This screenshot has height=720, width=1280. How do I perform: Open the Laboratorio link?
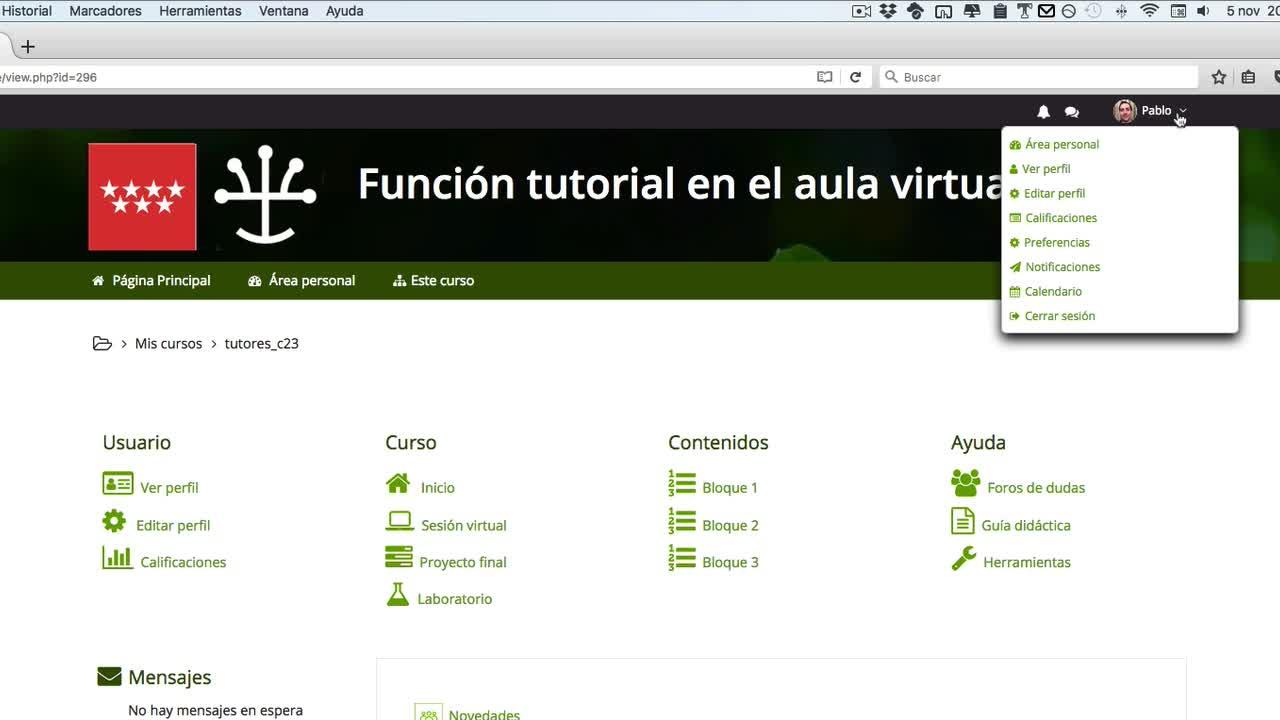(x=455, y=599)
